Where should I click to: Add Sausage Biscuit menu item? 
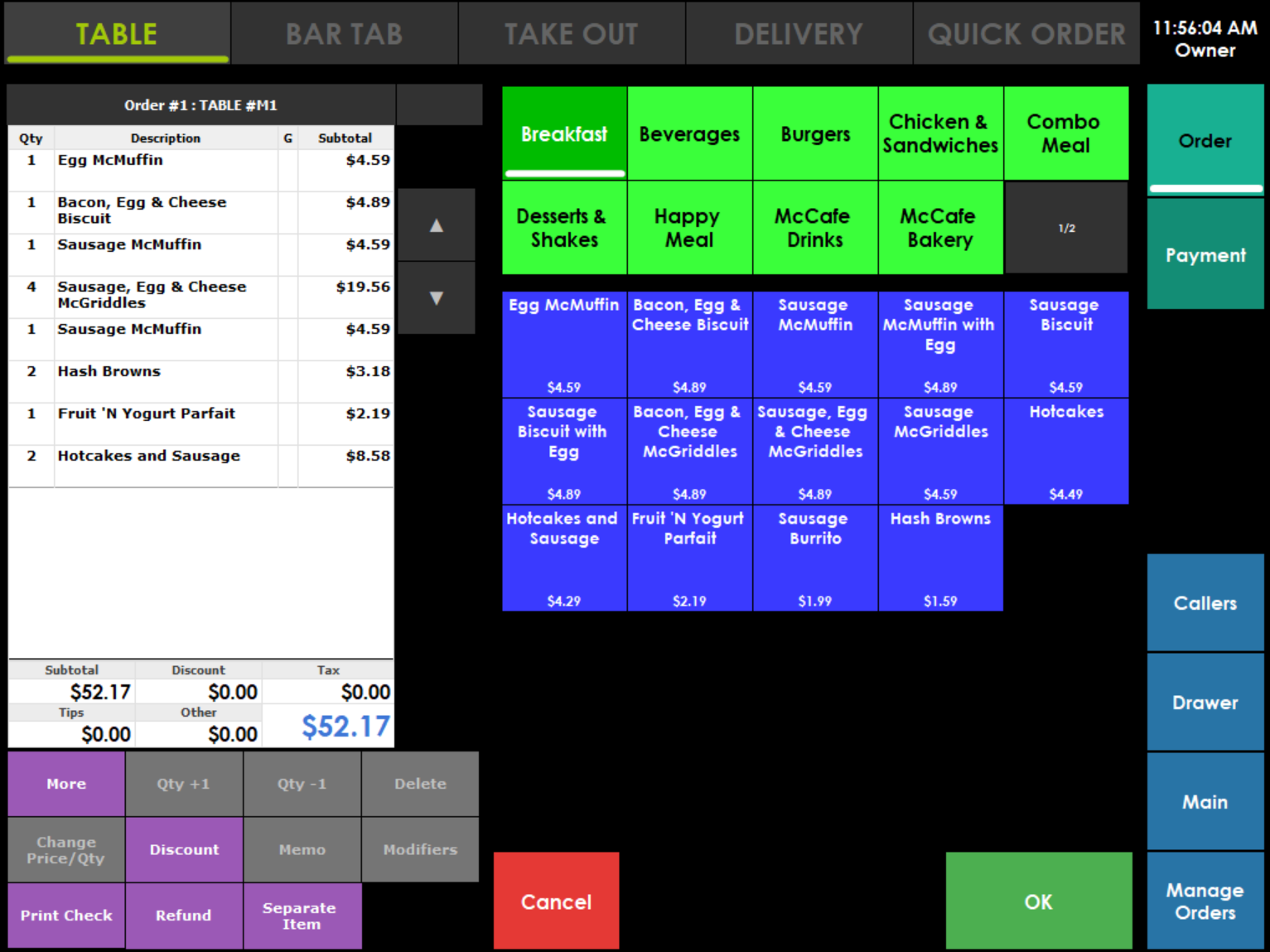pyautogui.click(x=1066, y=344)
